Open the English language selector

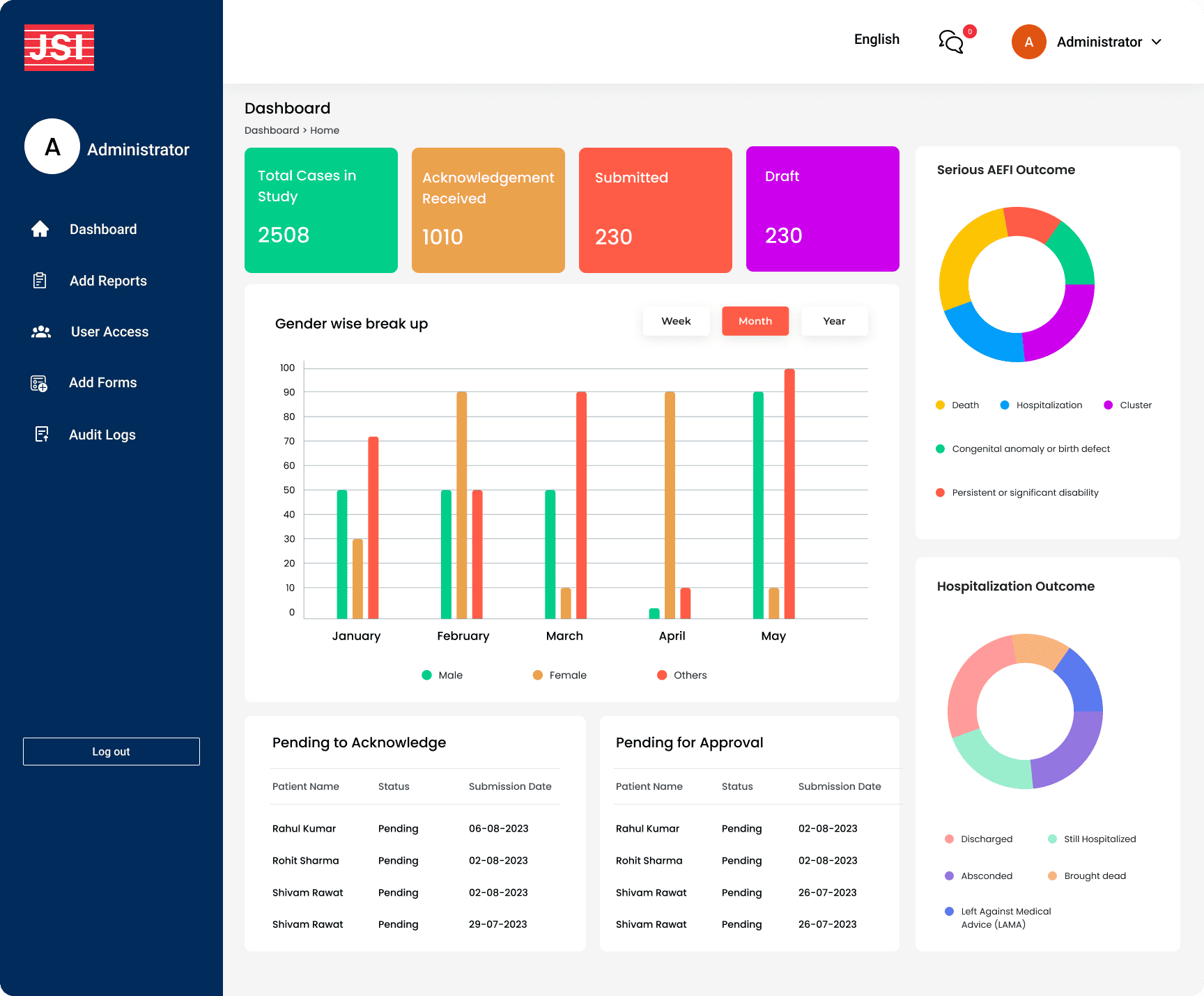tap(877, 40)
